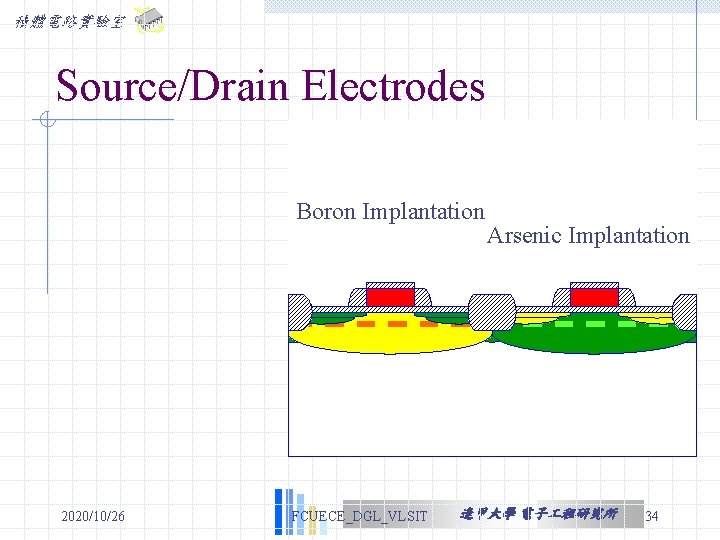Viewport: 720px width, 540px height.
Task: Click the center hatched field oxide block
Action: coord(492,312)
